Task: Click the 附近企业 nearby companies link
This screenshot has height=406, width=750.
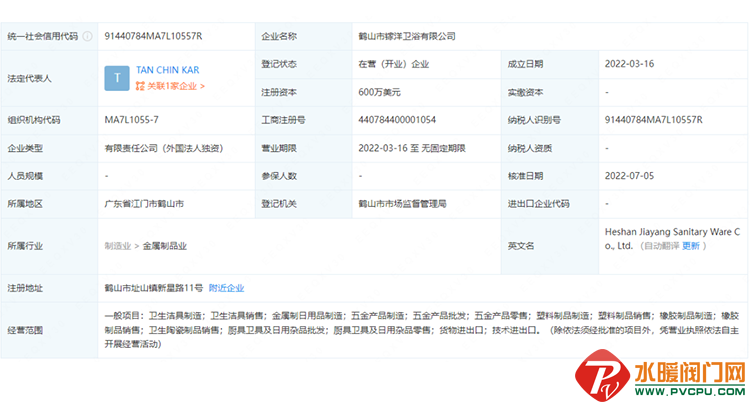Action: pos(226,288)
